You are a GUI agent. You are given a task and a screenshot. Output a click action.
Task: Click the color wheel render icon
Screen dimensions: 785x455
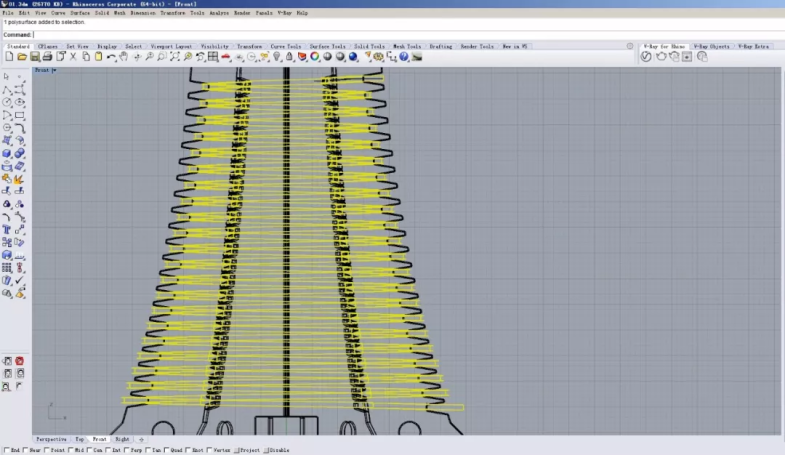(313, 57)
